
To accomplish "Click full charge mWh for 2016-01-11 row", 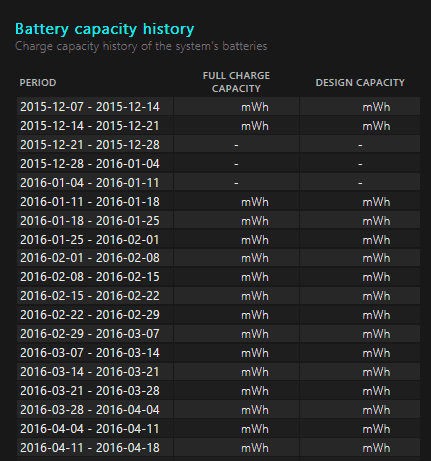I will coord(255,202).
